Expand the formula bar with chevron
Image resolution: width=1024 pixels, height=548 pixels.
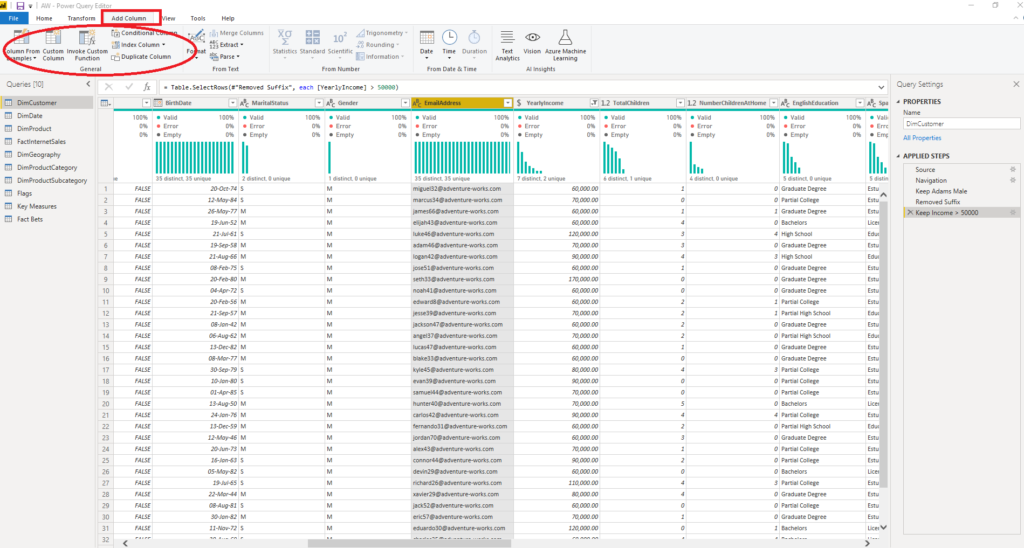(881, 87)
